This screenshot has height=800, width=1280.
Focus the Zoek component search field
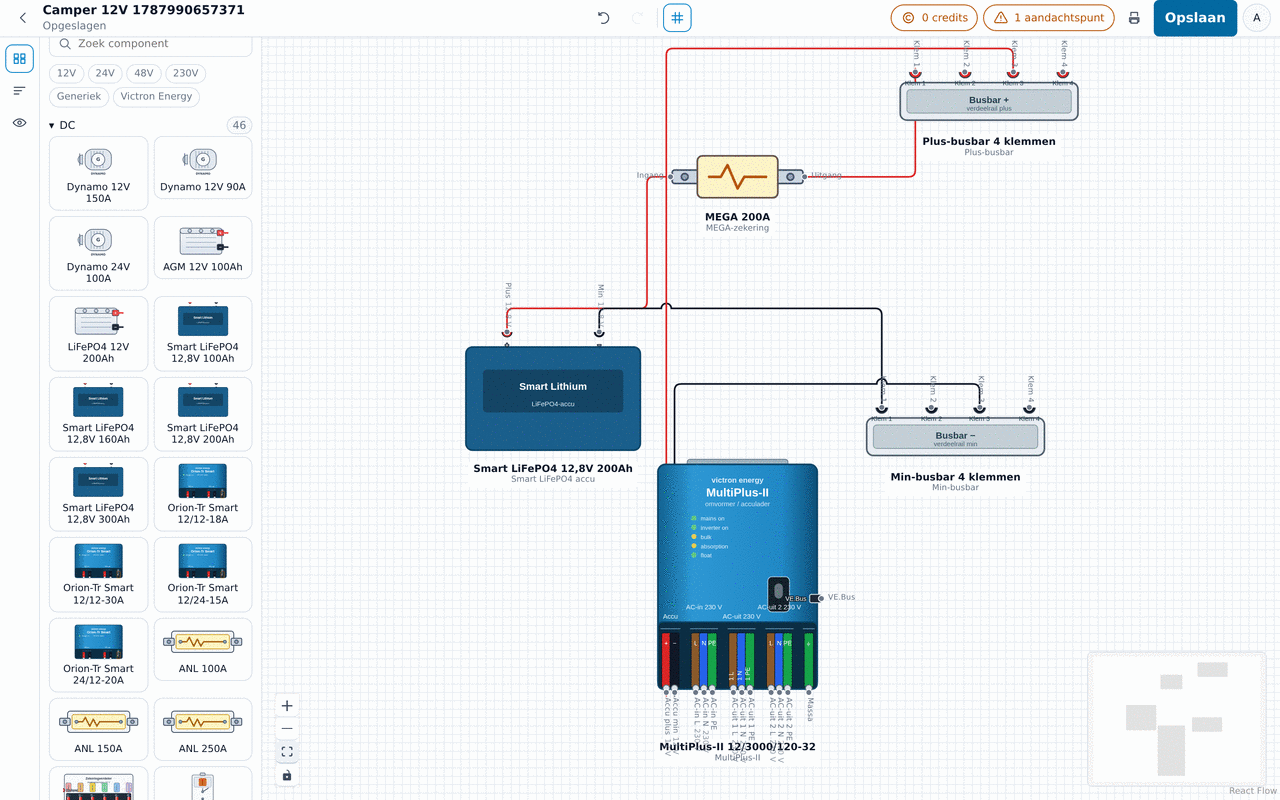point(151,44)
